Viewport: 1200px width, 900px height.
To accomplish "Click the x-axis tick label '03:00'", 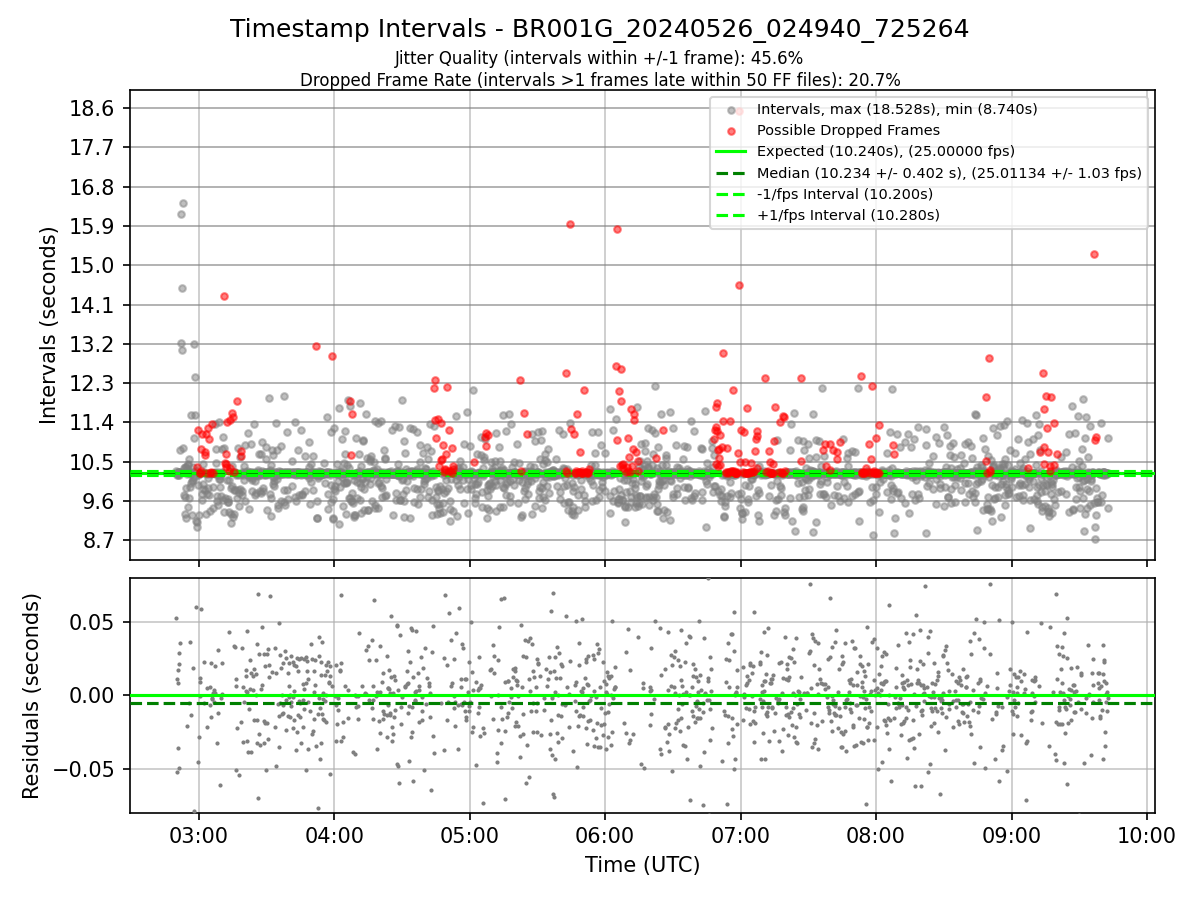I will [198, 833].
